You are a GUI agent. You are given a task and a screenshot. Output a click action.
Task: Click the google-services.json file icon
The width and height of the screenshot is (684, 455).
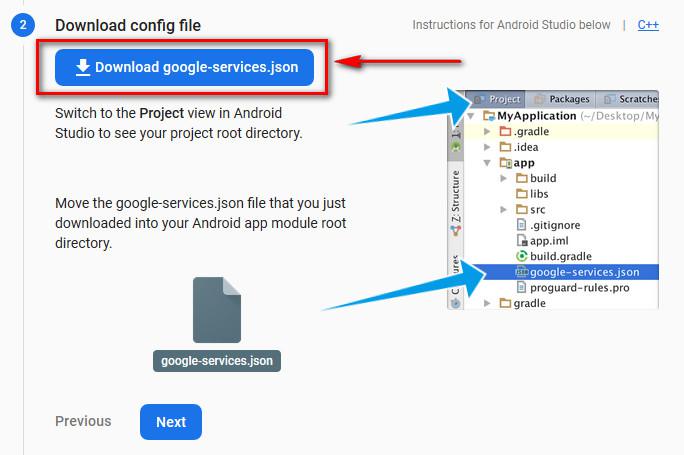coord(217,310)
